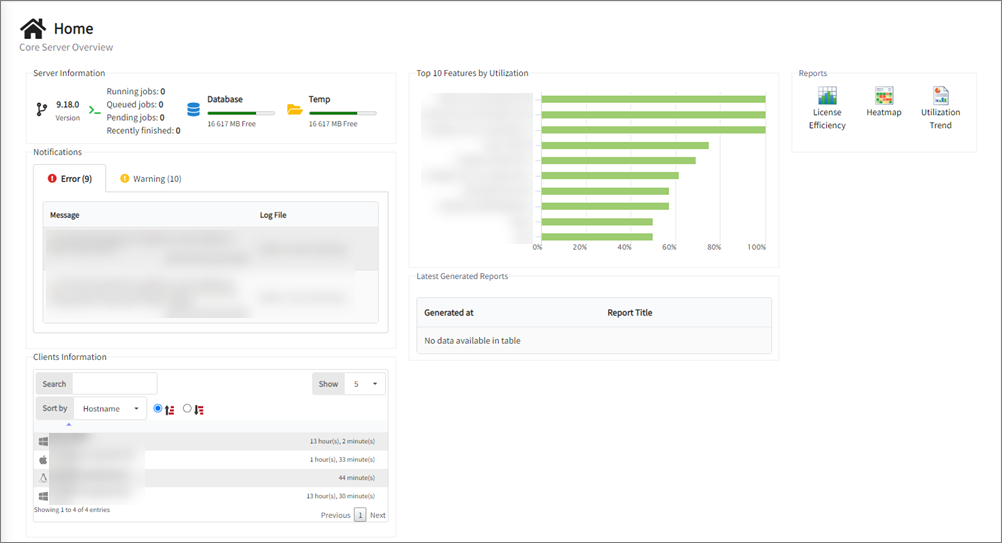Viewport: 1002px width, 543px height.
Task: Click the Home house icon
Action: (33, 28)
